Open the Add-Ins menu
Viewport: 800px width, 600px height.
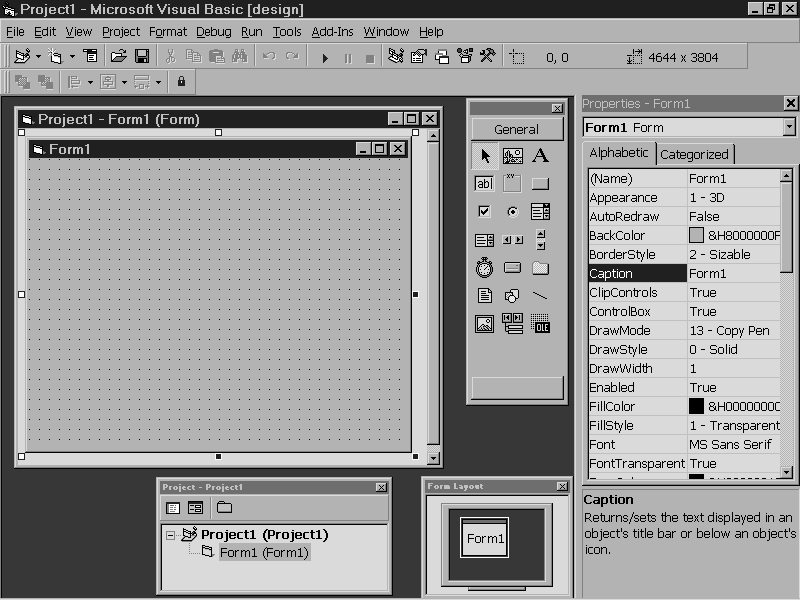coord(332,32)
